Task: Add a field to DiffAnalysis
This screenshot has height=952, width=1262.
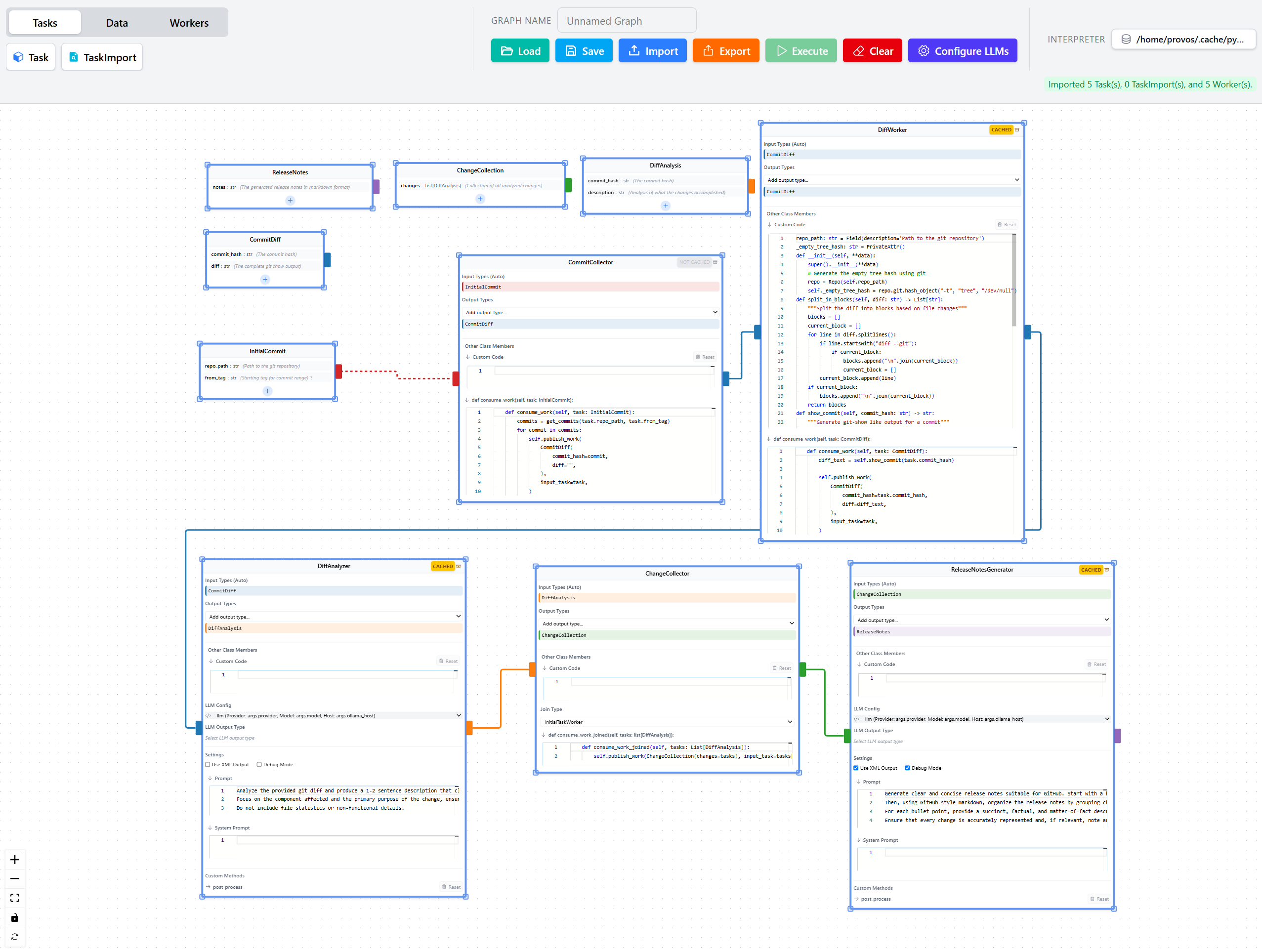Action: [x=667, y=206]
